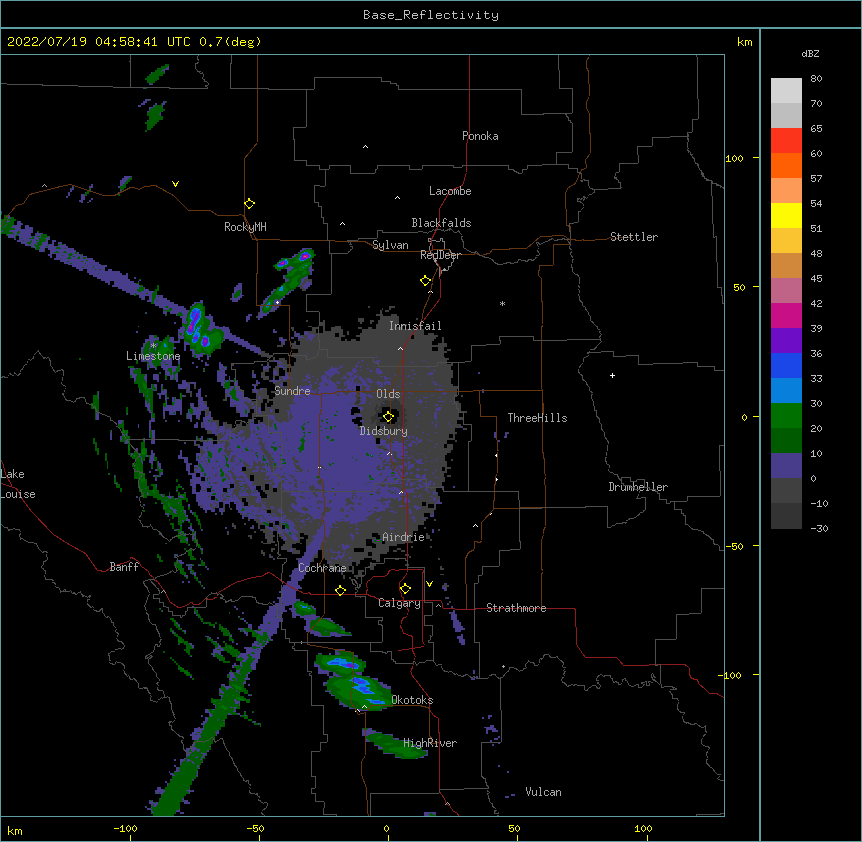Click the Innisfail label

coord(415,326)
